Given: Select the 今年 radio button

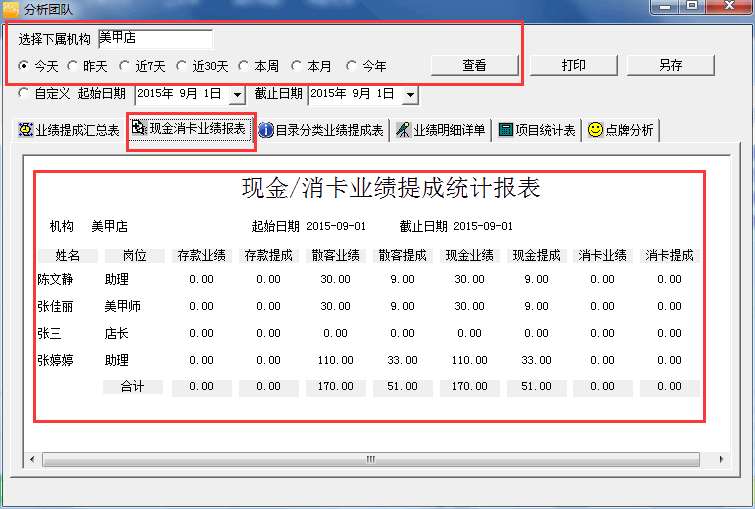Looking at the screenshot, I should 351,65.
